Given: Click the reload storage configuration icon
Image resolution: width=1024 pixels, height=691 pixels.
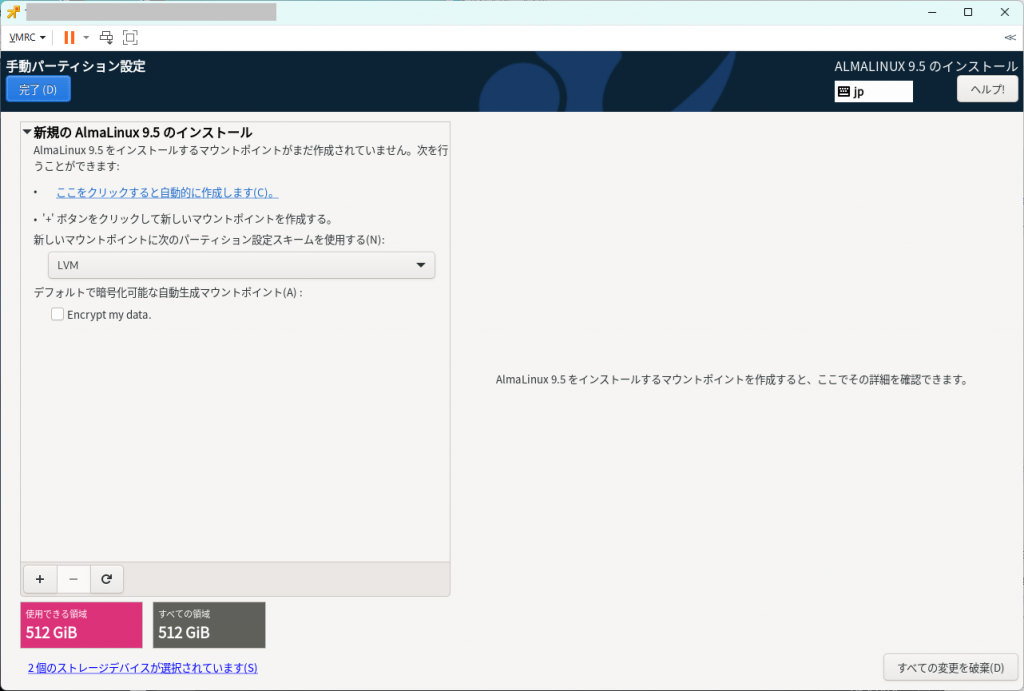Looking at the screenshot, I should click(106, 579).
